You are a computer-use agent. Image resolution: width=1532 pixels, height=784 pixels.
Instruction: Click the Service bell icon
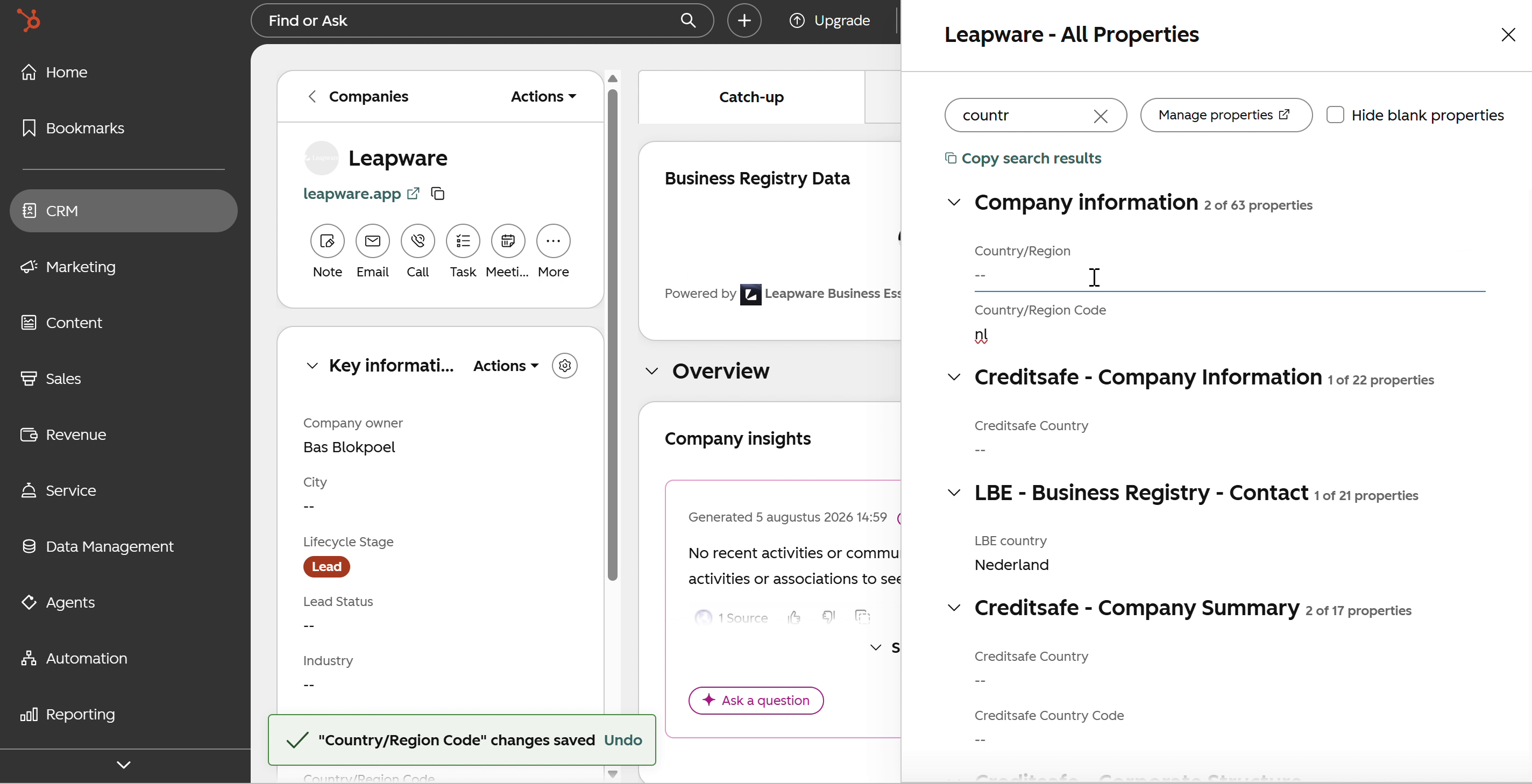click(29, 490)
